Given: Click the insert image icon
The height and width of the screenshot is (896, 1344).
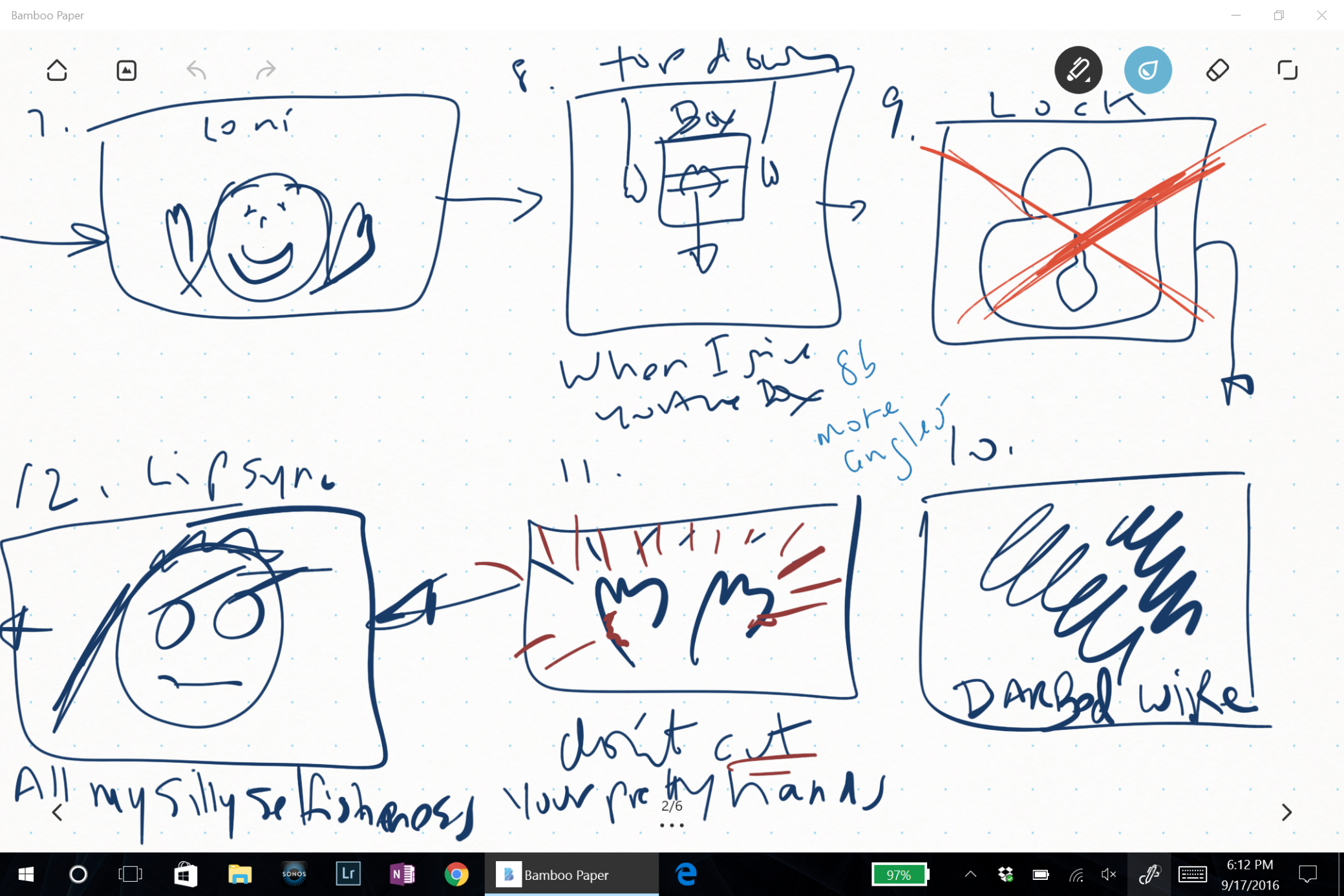Looking at the screenshot, I should click(x=126, y=70).
